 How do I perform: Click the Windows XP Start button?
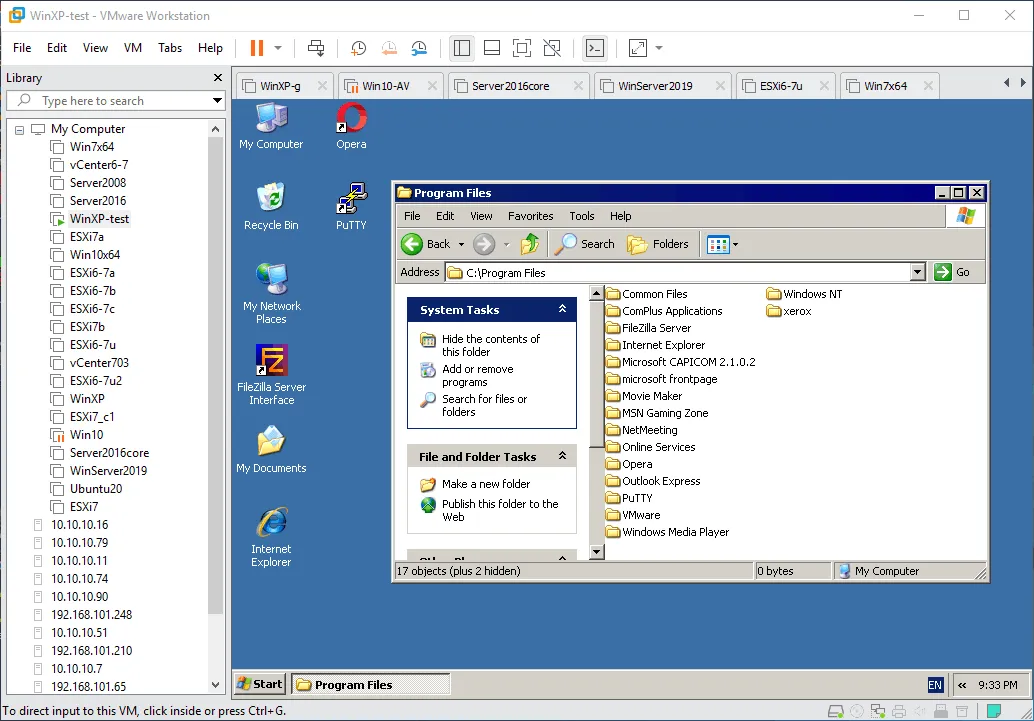click(x=259, y=684)
